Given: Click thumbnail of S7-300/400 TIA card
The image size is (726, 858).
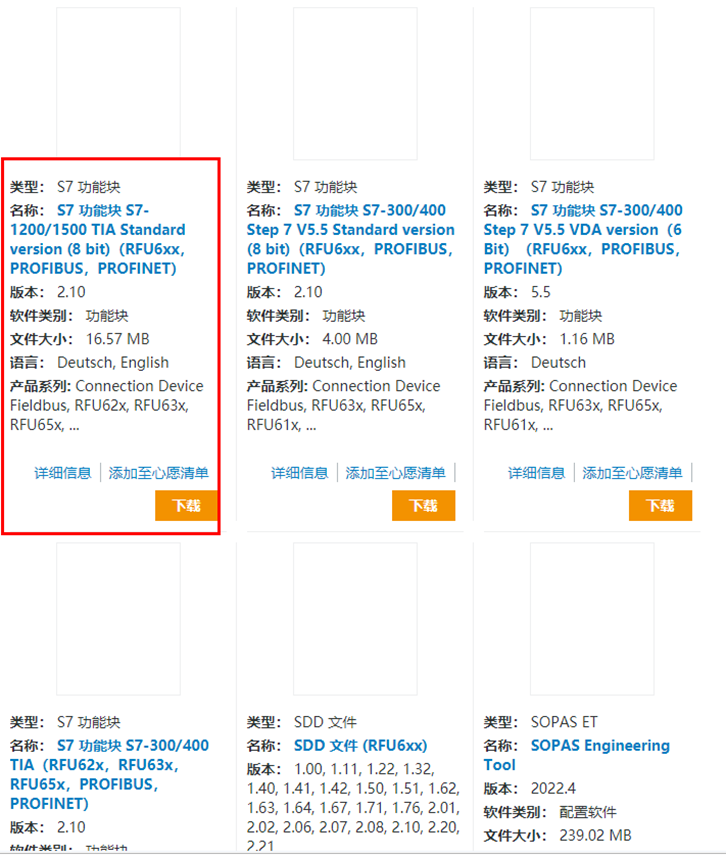Looking at the screenshot, I should click(x=118, y=619).
